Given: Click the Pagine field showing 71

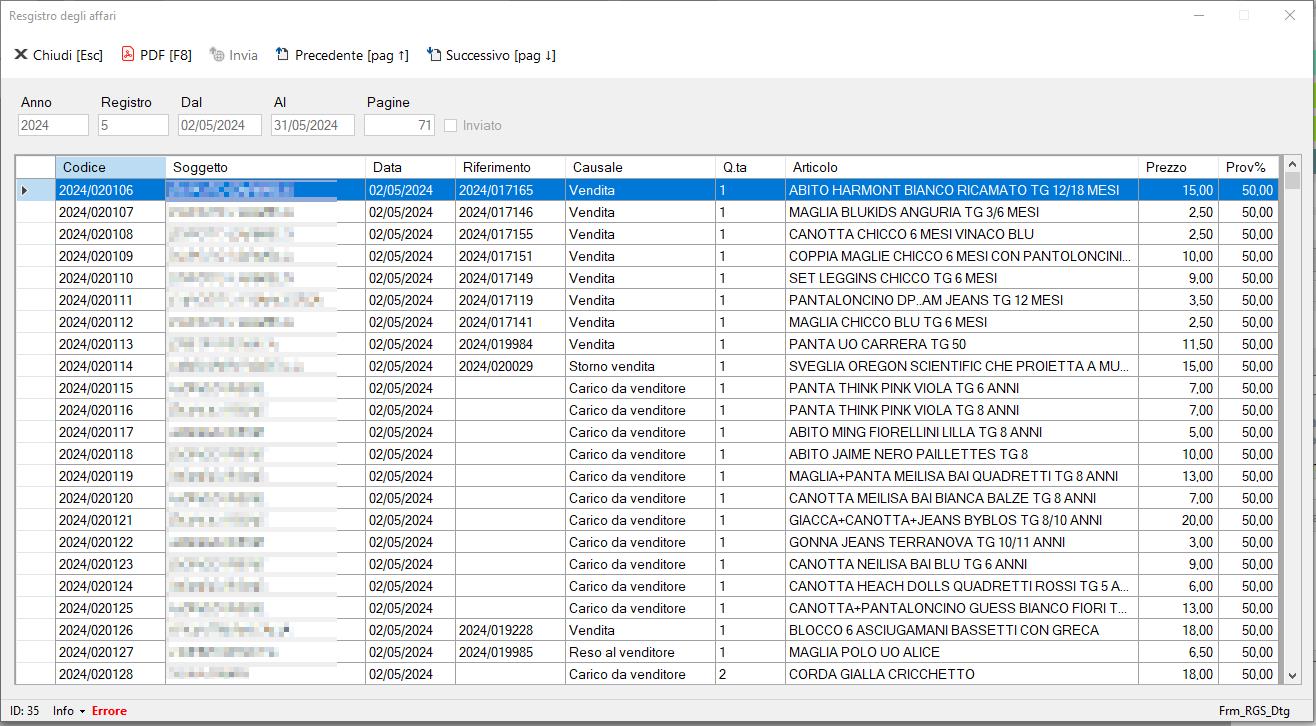Looking at the screenshot, I should (x=399, y=125).
